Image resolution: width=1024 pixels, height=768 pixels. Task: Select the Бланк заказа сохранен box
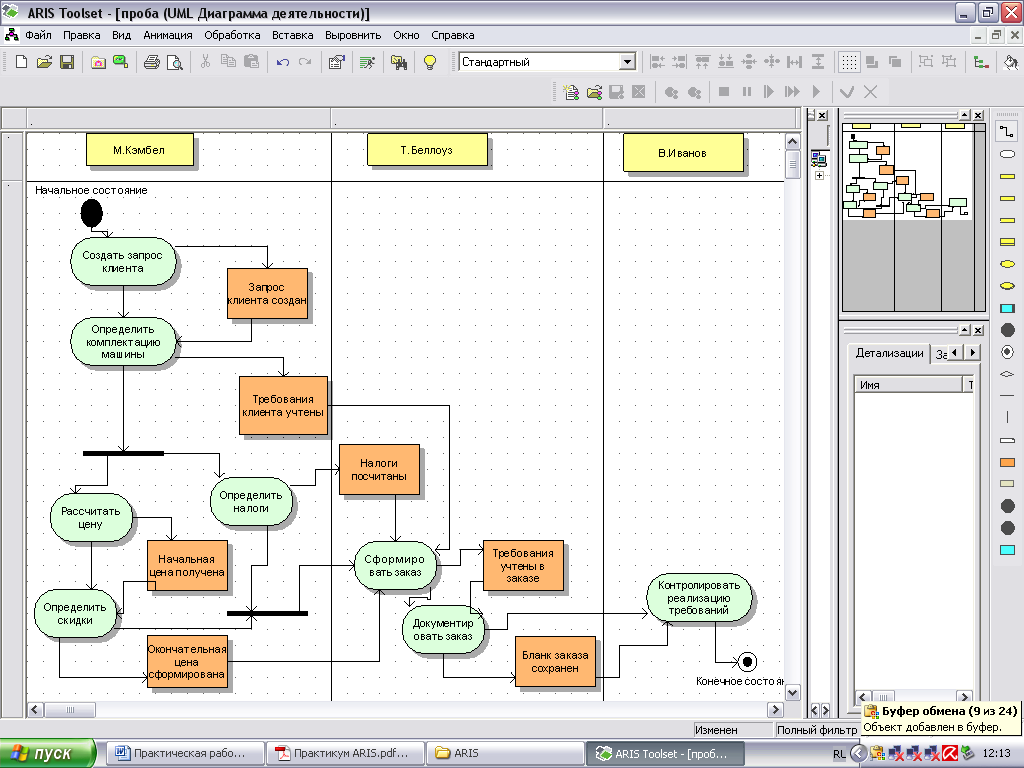click(555, 662)
